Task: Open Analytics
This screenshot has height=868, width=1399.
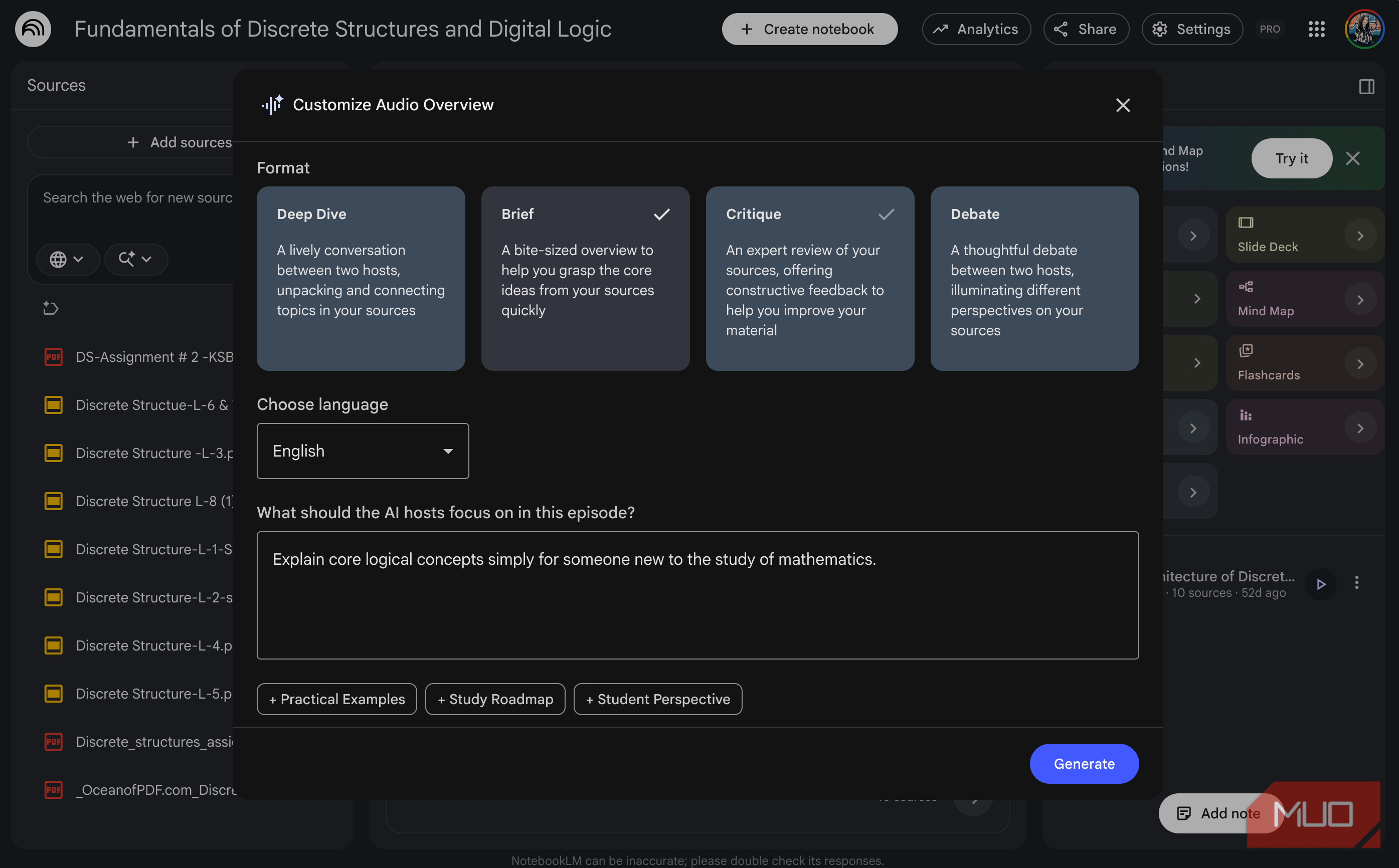Action: pyautogui.click(x=976, y=29)
